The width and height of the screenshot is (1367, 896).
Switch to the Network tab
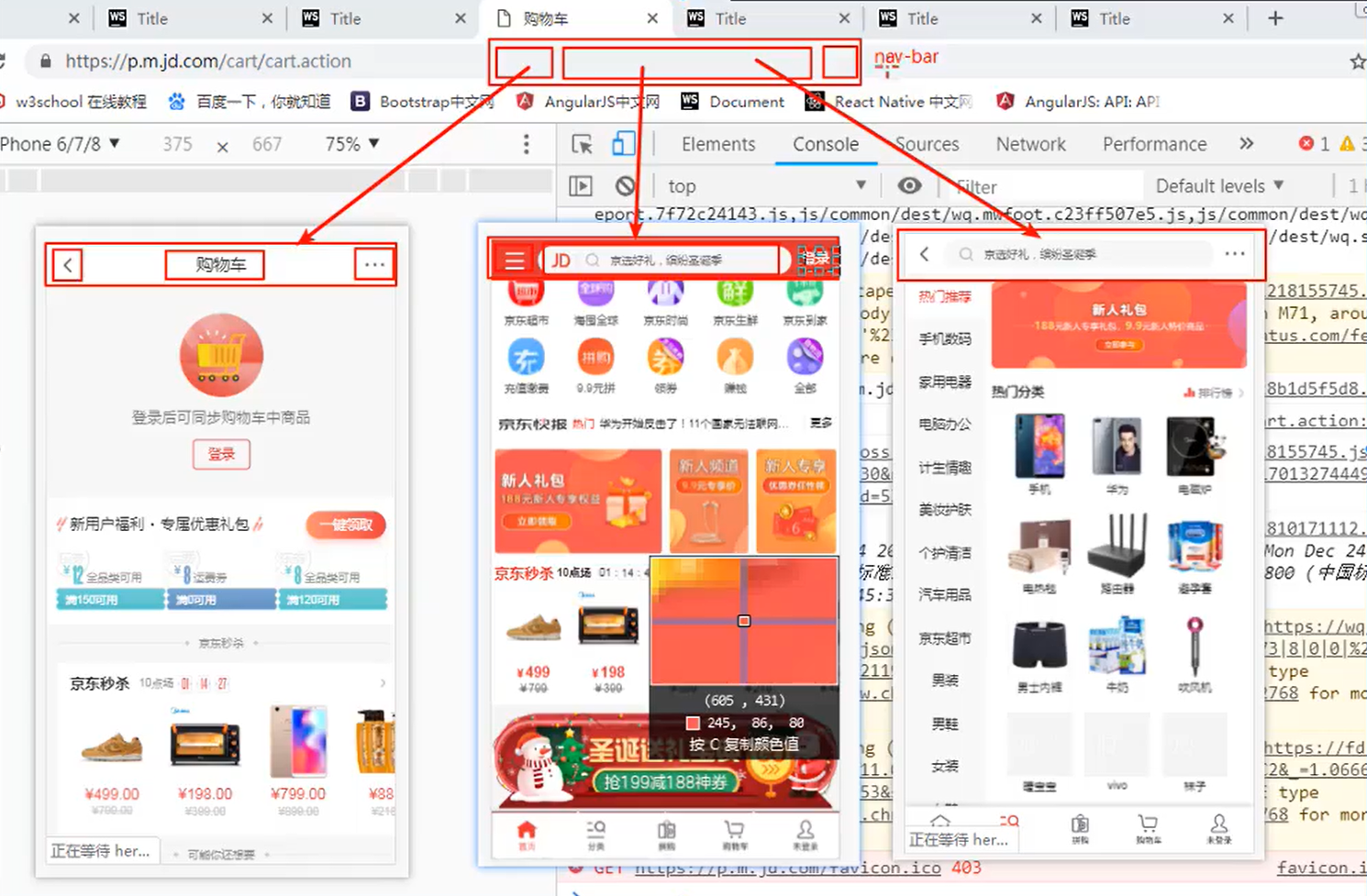click(1031, 144)
